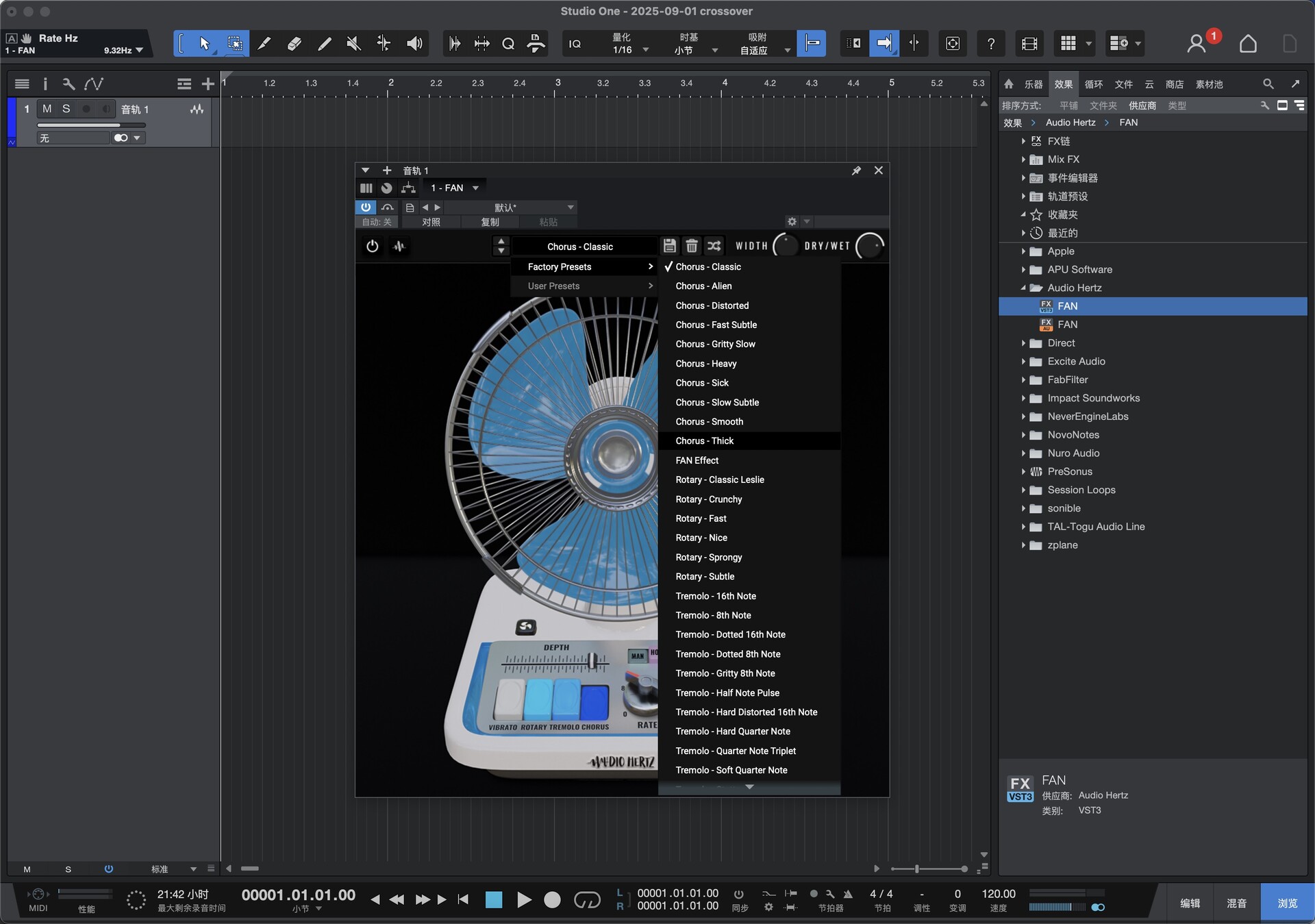Viewport: 1315px width, 924px height.
Task: Click the wrench options icon in track header
Action: click(x=68, y=84)
